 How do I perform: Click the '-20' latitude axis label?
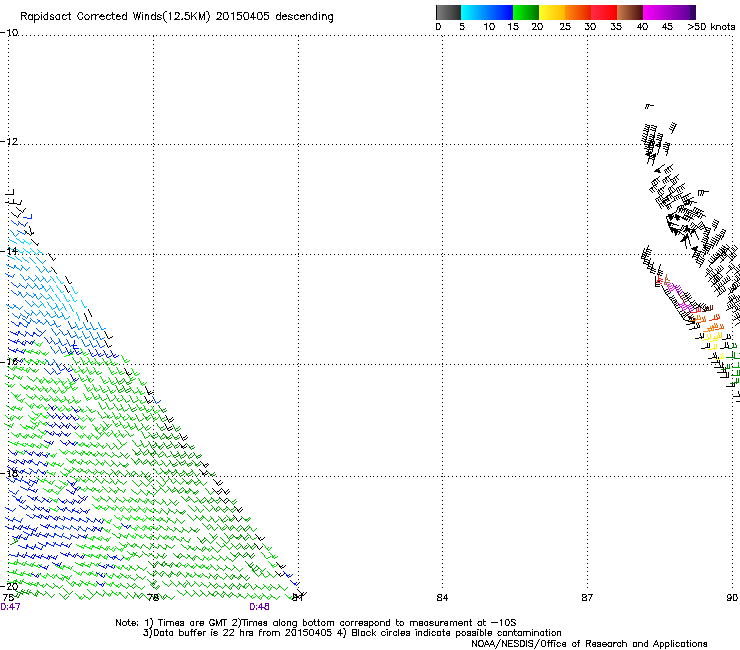tap(9, 586)
